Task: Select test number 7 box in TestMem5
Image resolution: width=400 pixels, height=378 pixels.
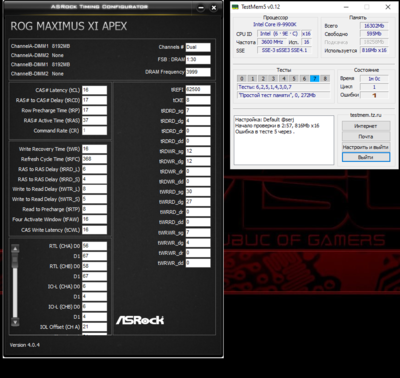Action: coord(314,79)
